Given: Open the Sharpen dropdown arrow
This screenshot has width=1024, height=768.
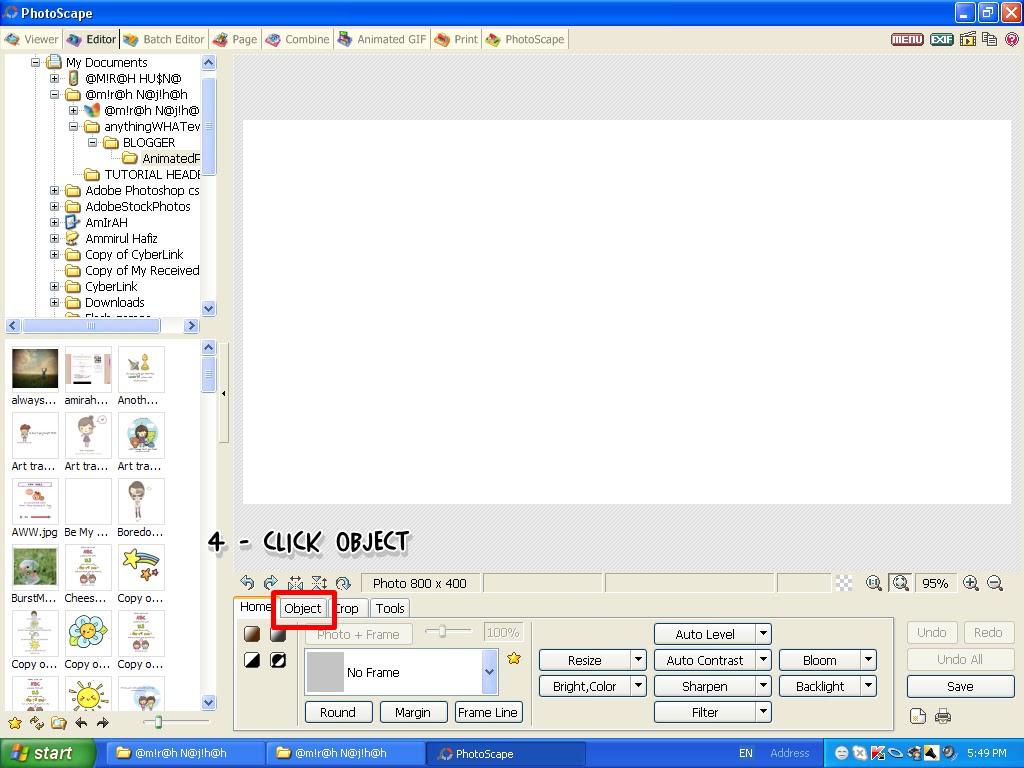Looking at the screenshot, I should [763, 686].
